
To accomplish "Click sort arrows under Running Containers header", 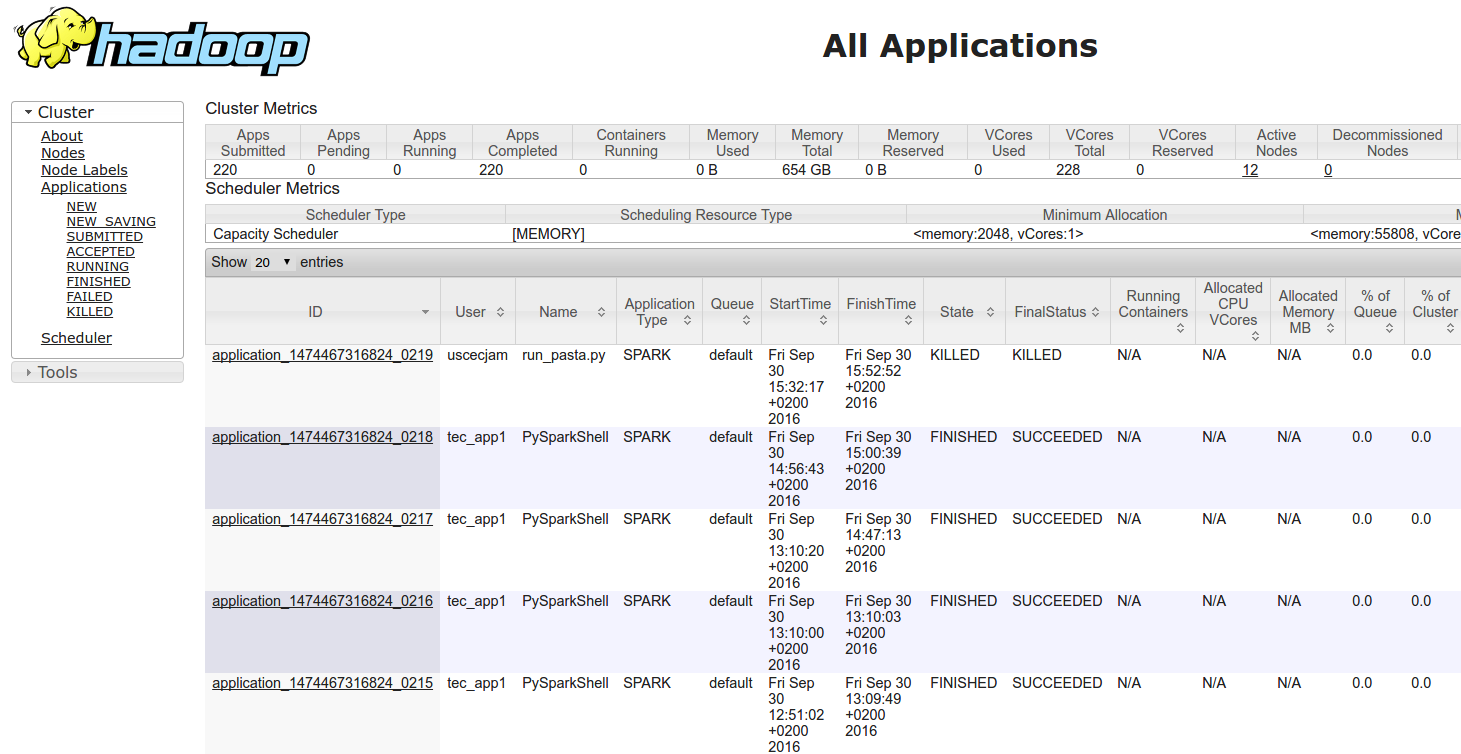I will pos(1180,328).
